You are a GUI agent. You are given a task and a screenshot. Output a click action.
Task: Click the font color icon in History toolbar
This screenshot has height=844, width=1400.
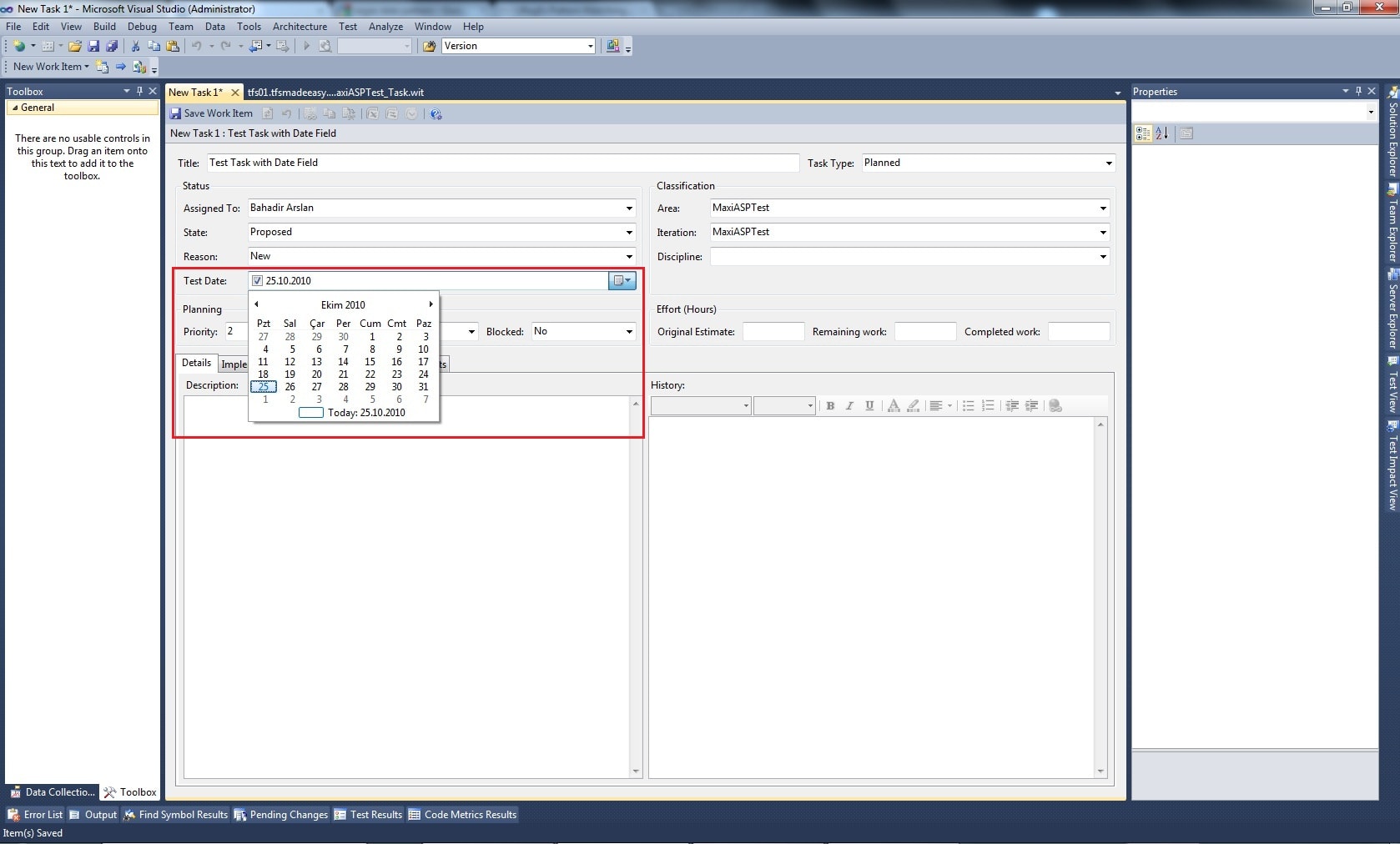click(x=894, y=405)
